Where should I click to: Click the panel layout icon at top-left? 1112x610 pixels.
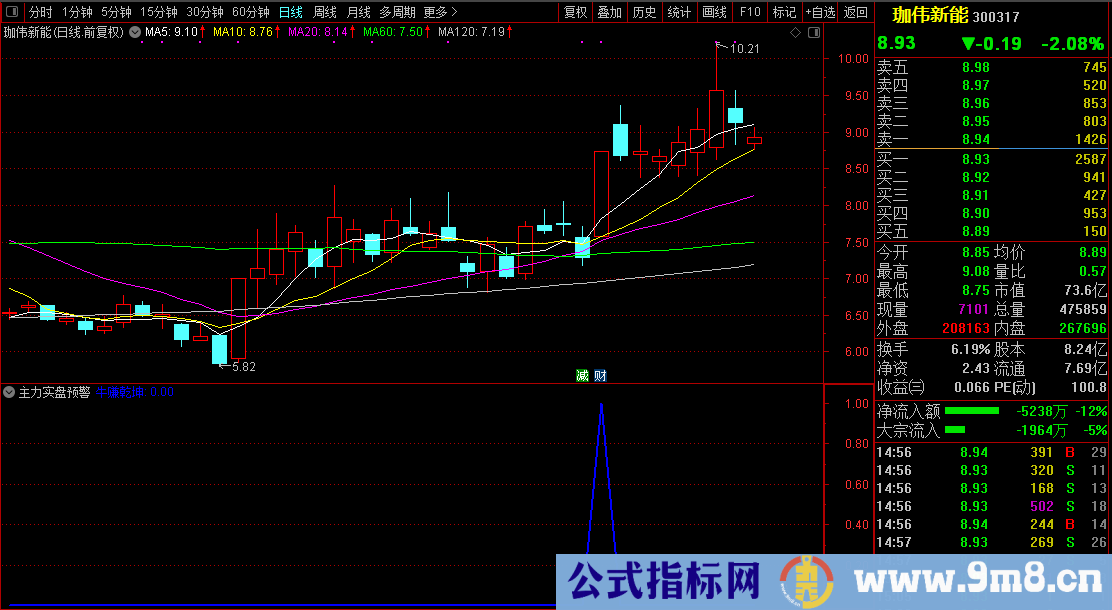coord(13,12)
